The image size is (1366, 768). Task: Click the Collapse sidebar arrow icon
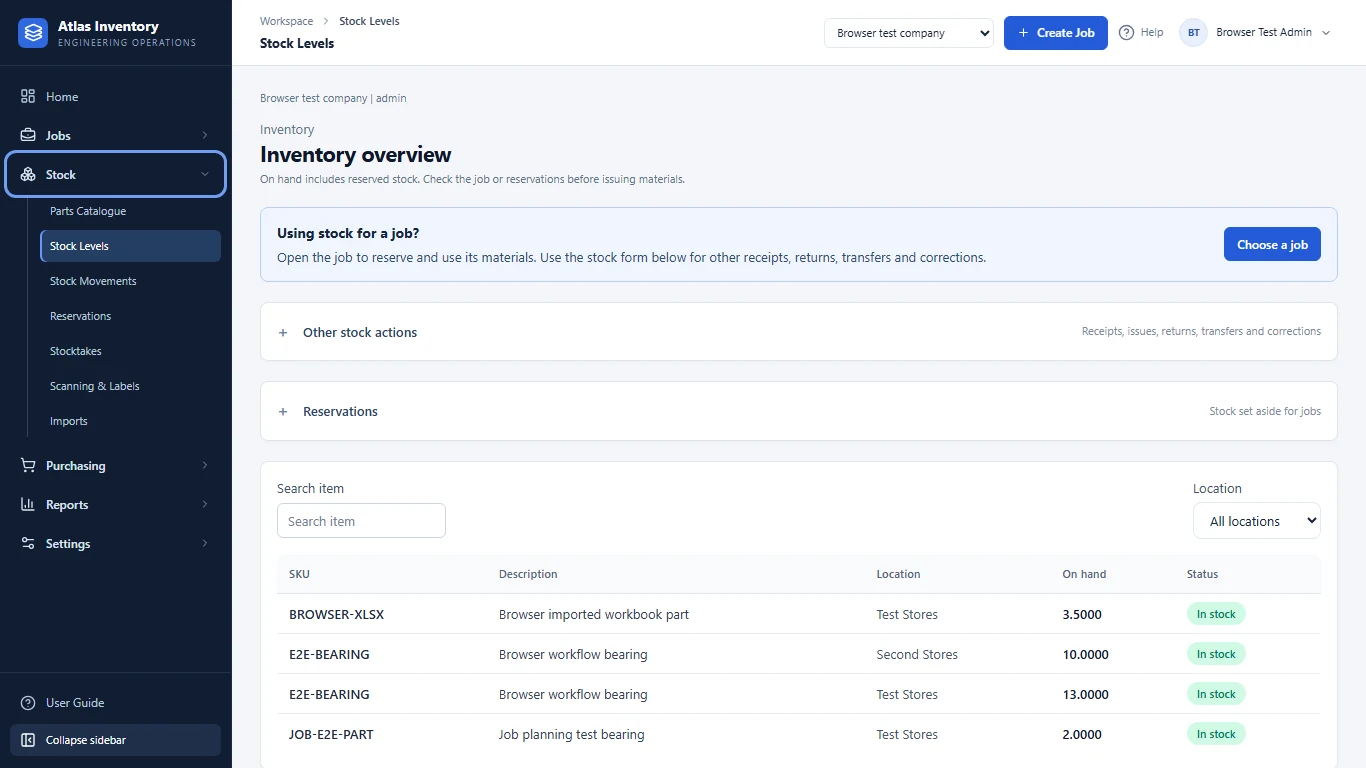[28, 741]
